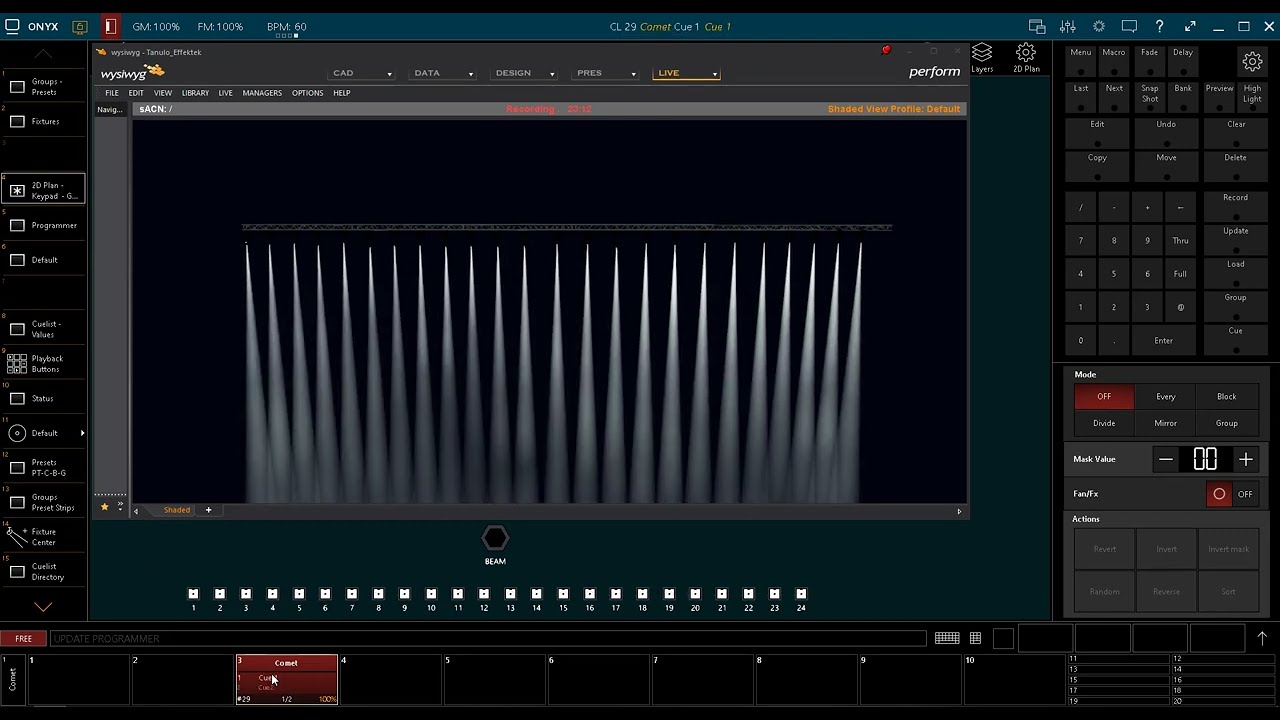Open the Fixtures sidebar view

pyautogui.click(x=43, y=121)
